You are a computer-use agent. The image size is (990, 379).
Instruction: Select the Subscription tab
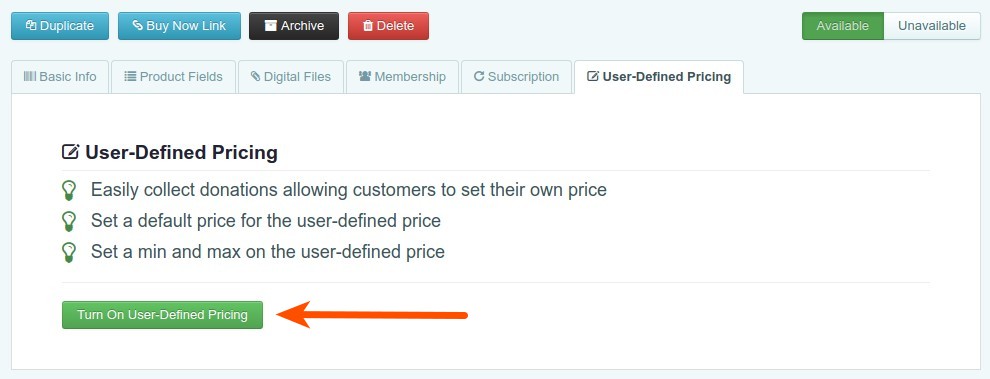tap(516, 77)
